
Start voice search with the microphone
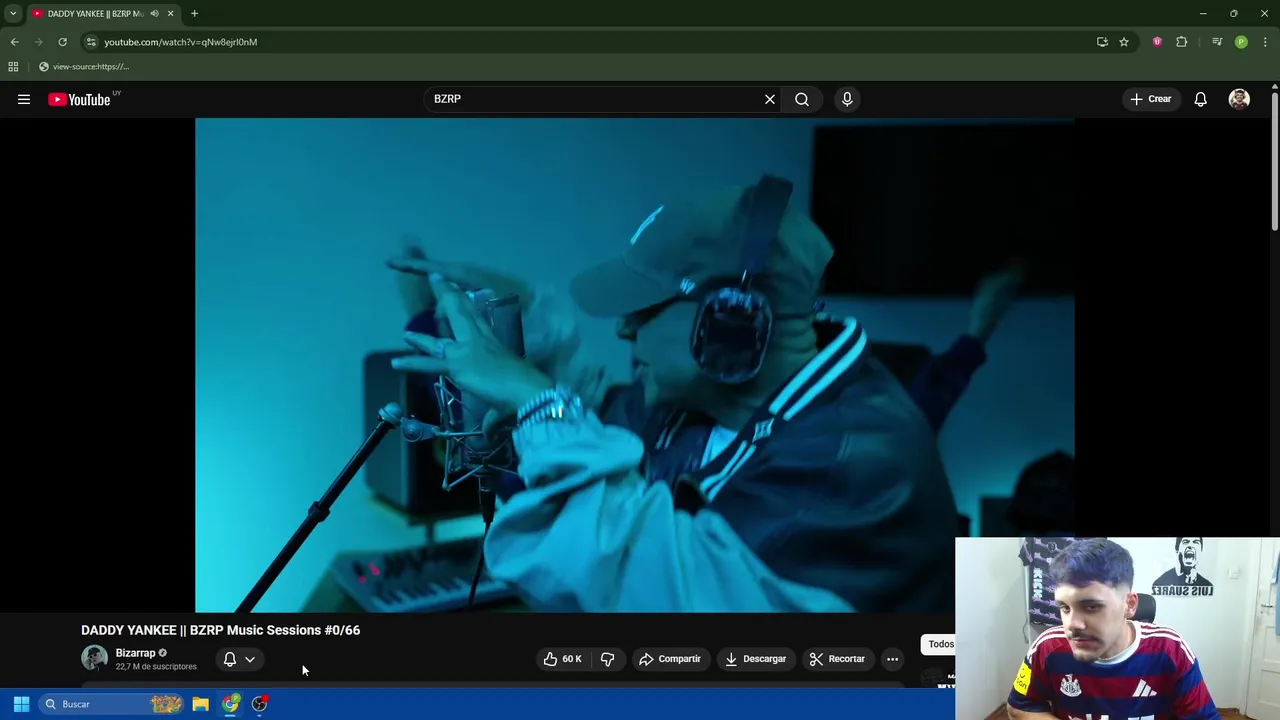[x=847, y=99]
